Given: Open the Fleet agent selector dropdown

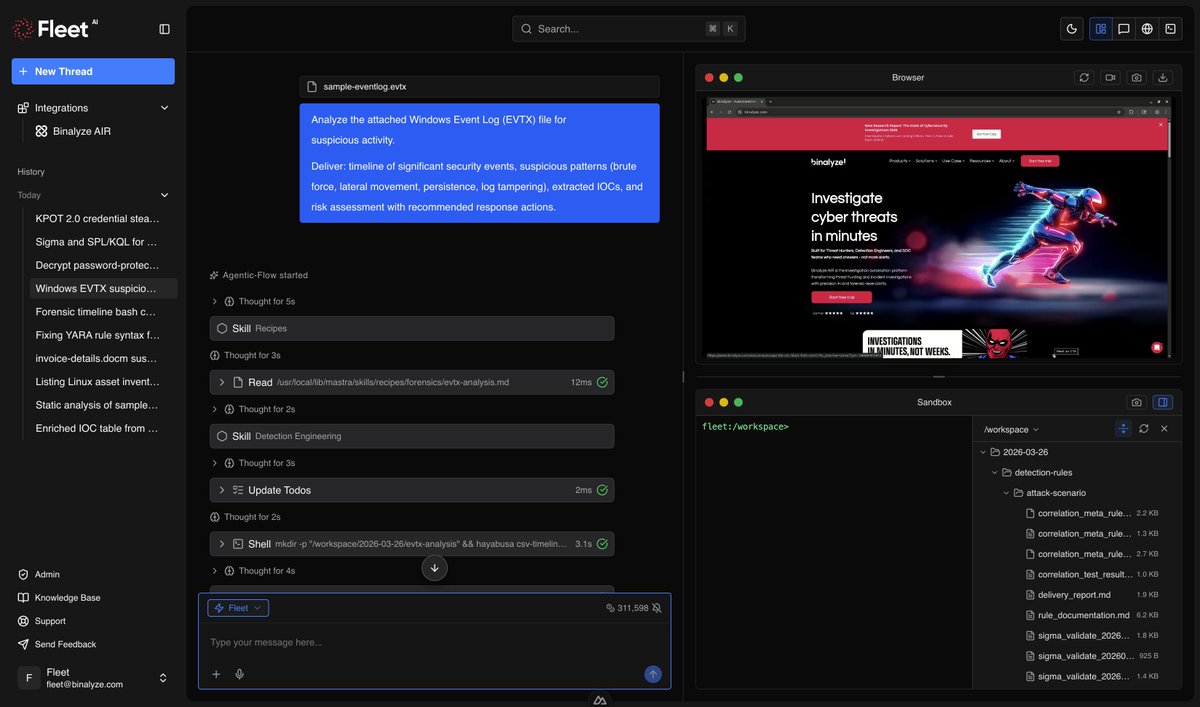Looking at the screenshot, I should point(238,608).
